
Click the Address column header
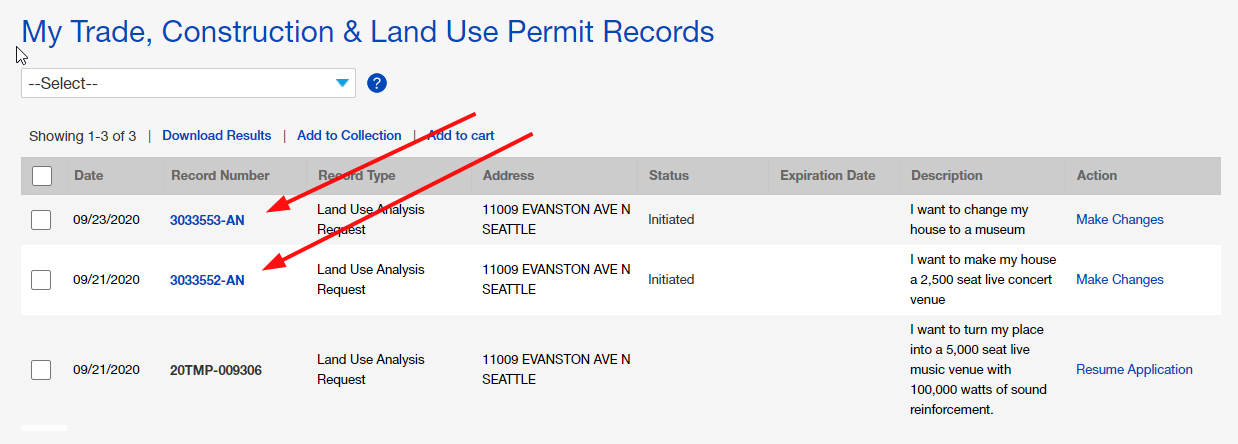(x=508, y=176)
